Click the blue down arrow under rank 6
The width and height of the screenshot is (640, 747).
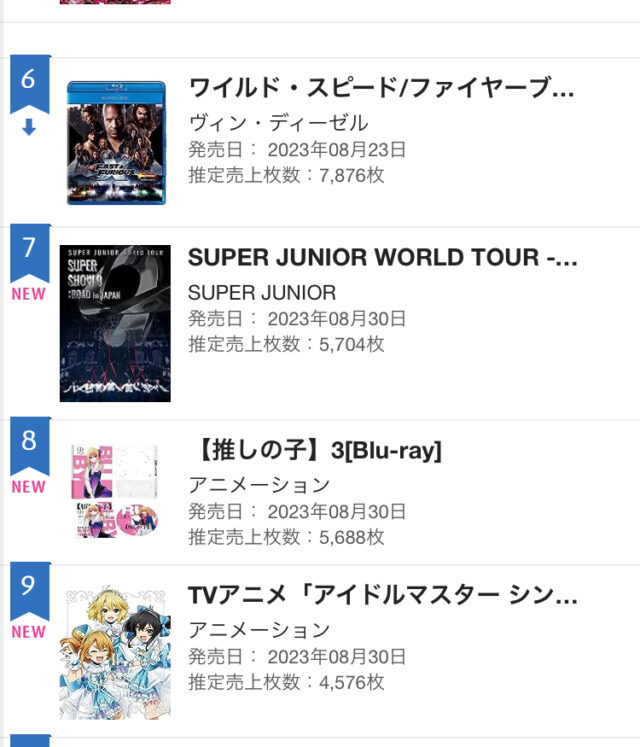tap(29, 128)
